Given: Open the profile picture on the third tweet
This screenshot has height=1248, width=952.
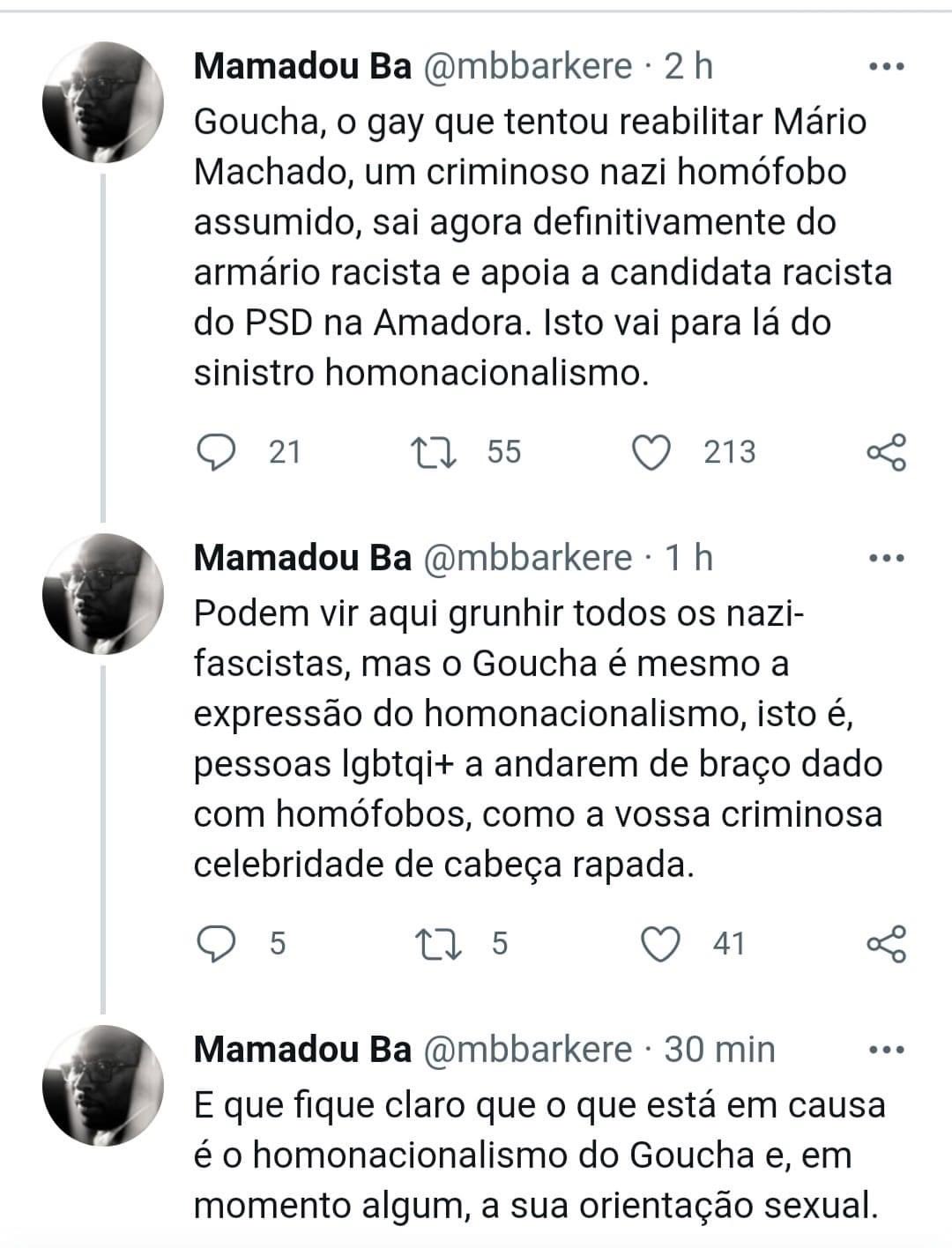Looking at the screenshot, I should tap(104, 1085).
